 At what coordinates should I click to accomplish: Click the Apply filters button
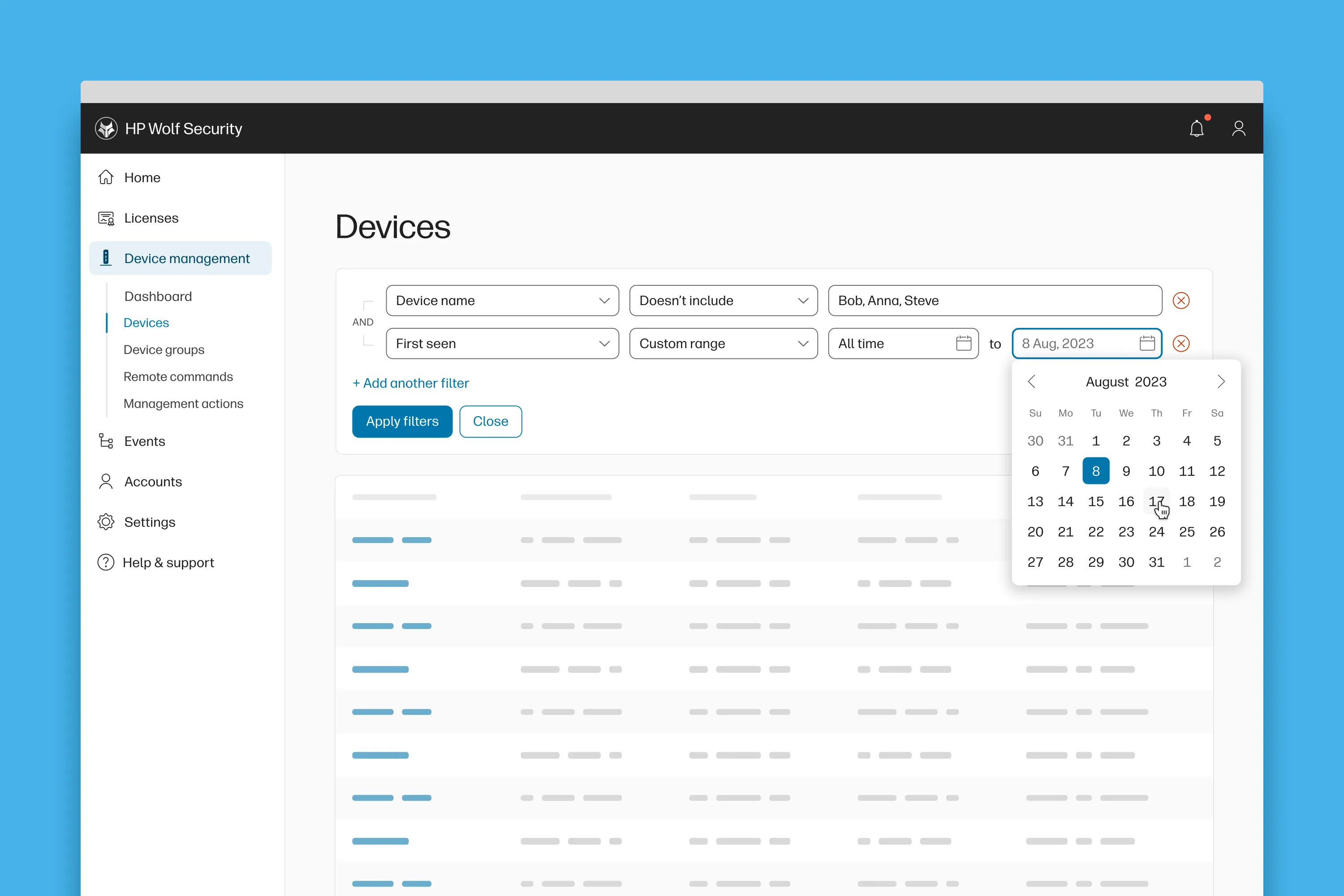pos(402,421)
